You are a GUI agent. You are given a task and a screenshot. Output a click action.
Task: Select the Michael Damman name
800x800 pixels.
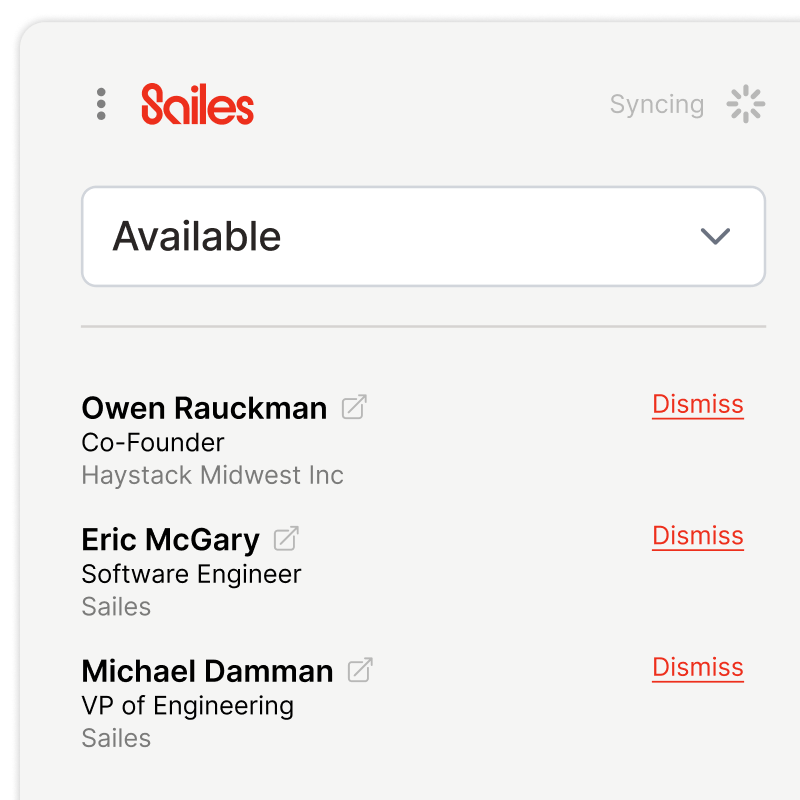207,671
